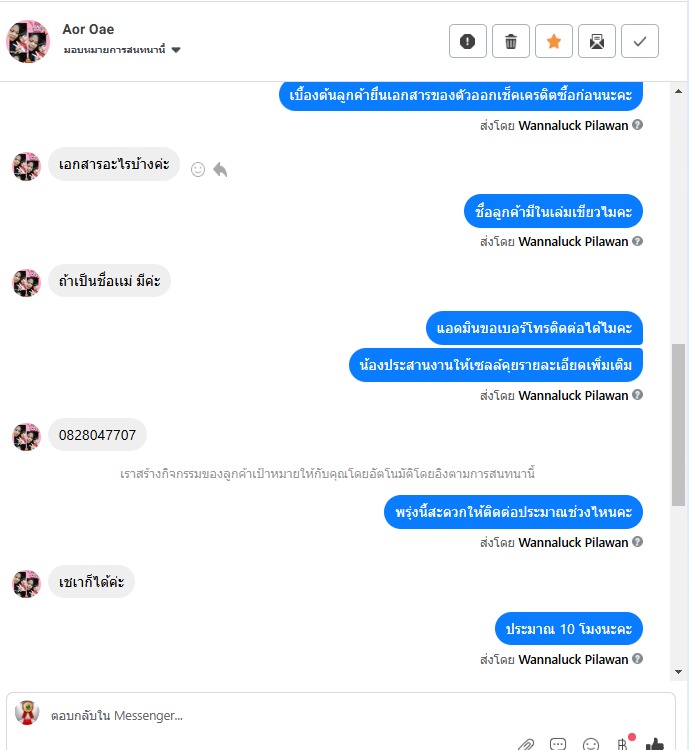This screenshot has height=750, width=689.
Task: Mark conversation as unread with envelope icon
Action: pyautogui.click(x=597, y=41)
